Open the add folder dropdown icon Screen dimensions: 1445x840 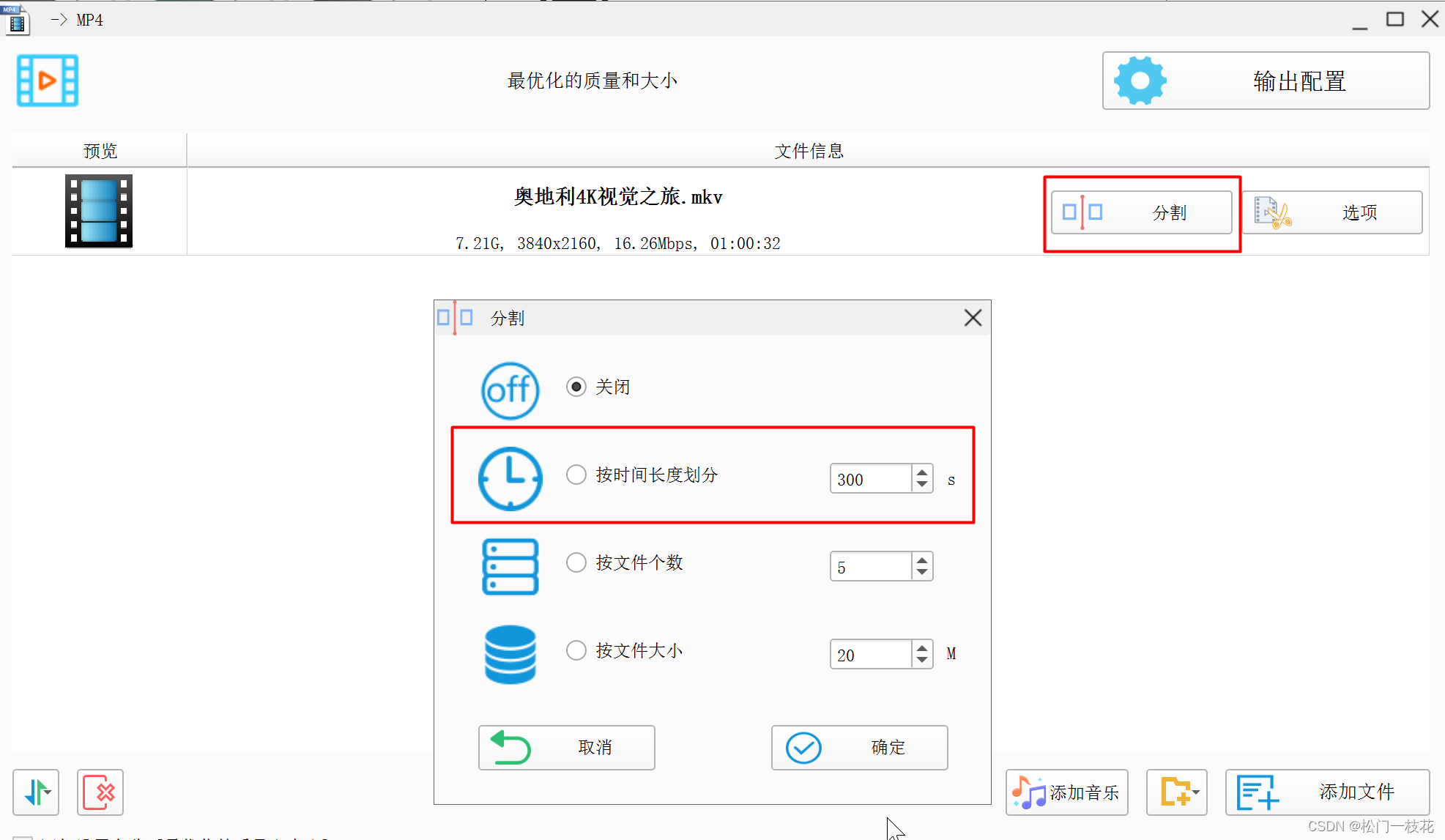1177,792
